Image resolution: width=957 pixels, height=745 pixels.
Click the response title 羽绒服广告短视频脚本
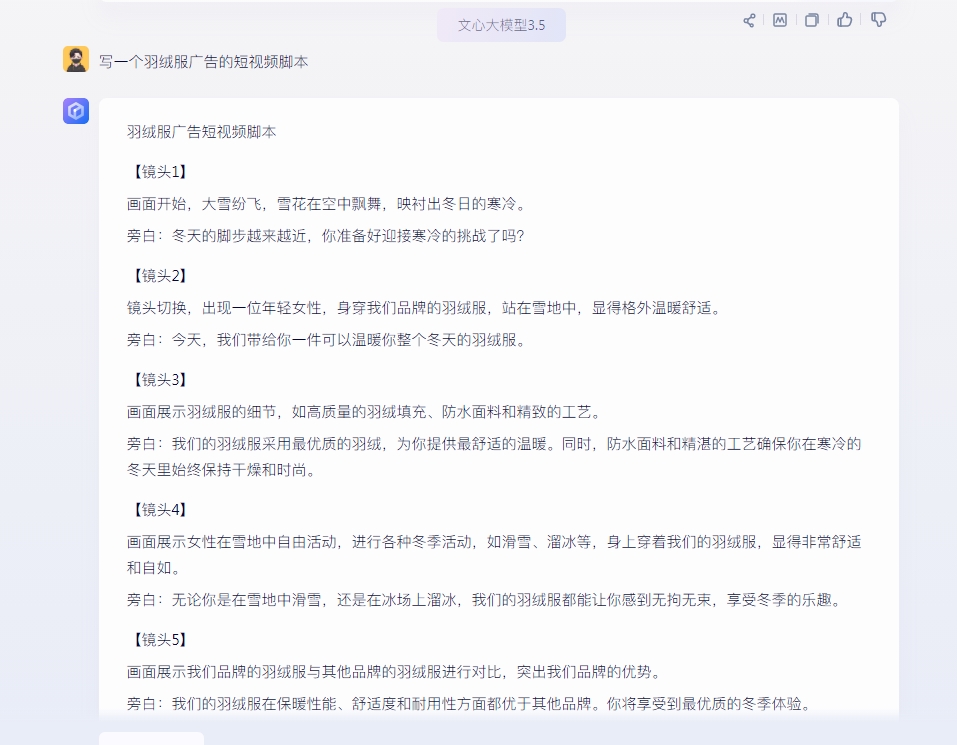(201, 132)
